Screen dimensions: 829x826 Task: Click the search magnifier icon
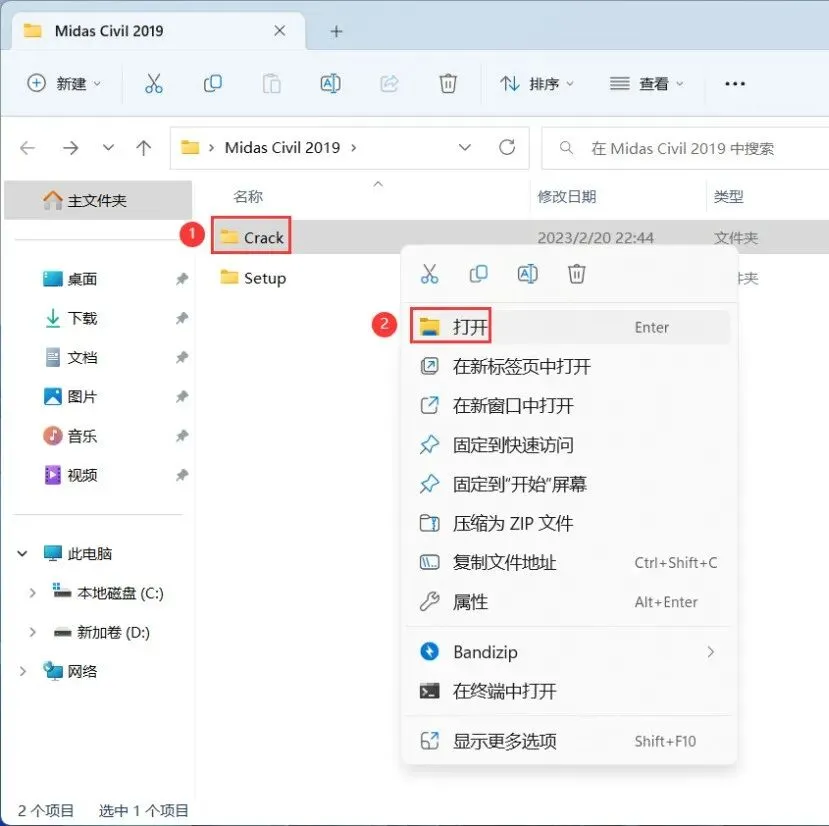tap(566, 148)
